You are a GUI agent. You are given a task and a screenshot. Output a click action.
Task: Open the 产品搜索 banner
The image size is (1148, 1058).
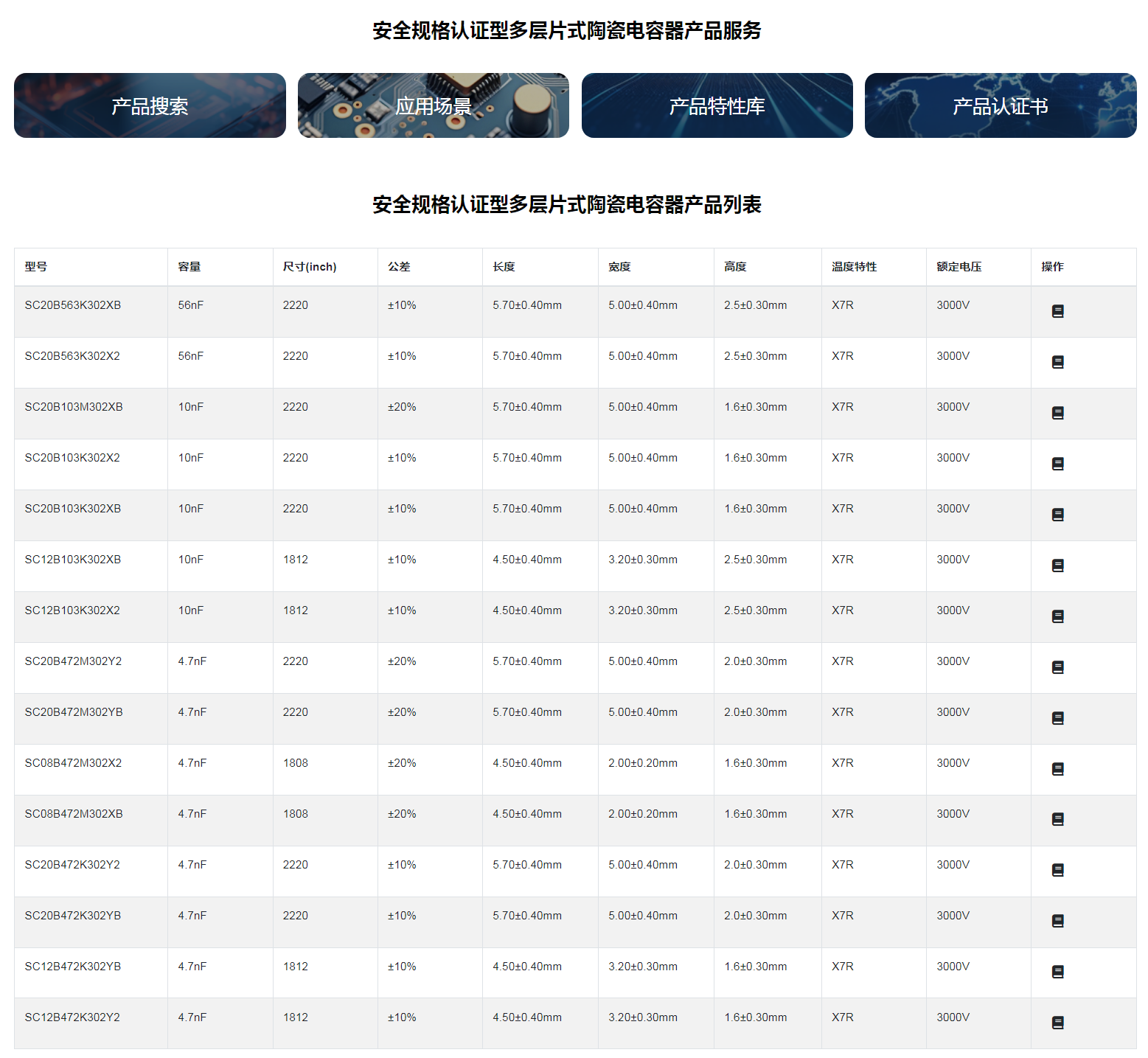pyautogui.click(x=150, y=105)
